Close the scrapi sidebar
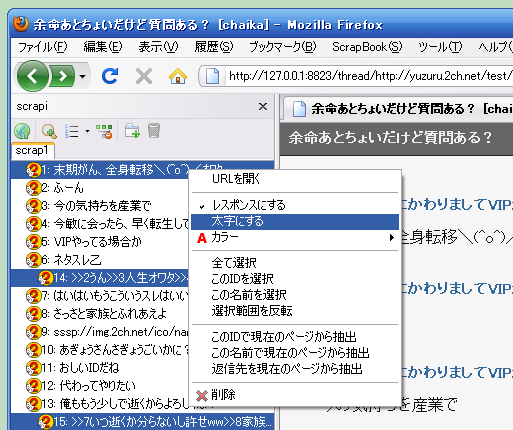The height and width of the screenshot is (430, 513). 263,107
